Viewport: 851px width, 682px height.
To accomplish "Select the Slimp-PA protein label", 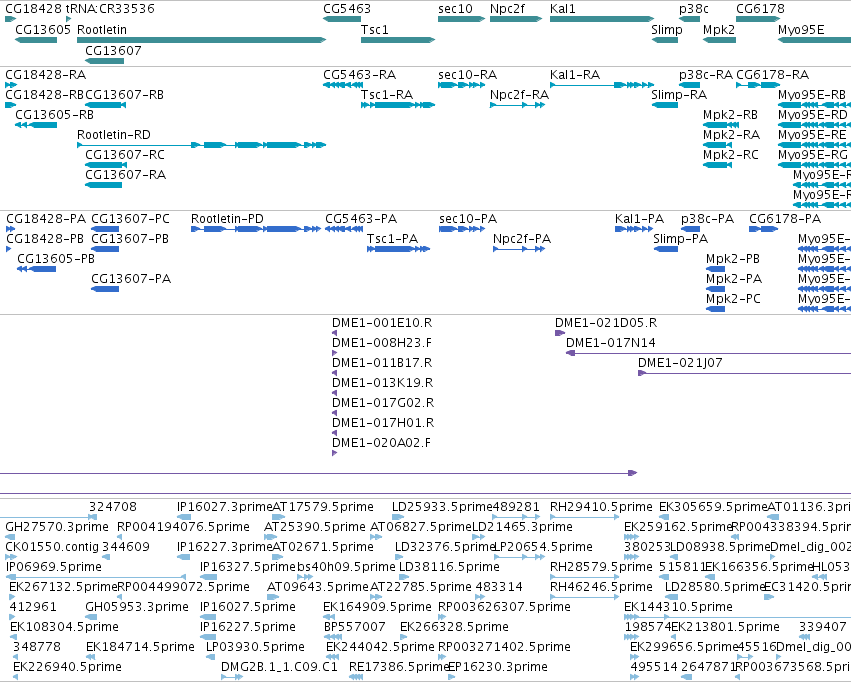I will pyautogui.click(x=681, y=239).
